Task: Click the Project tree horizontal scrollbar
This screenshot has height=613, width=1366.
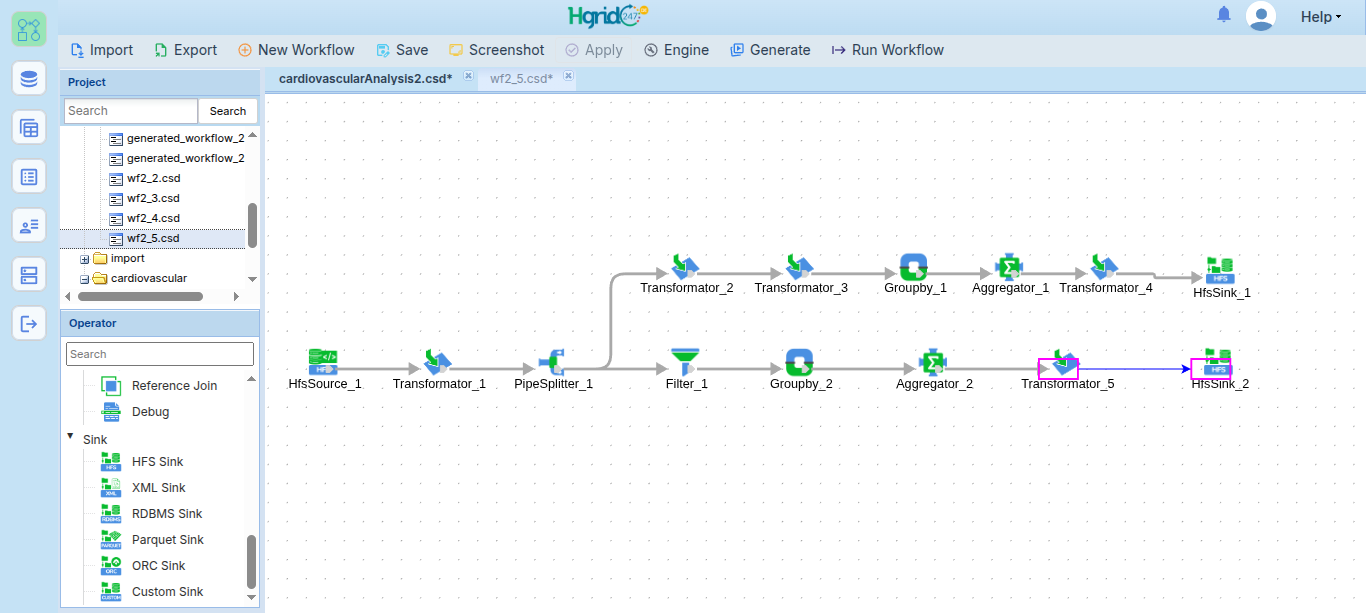Action: click(140, 296)
